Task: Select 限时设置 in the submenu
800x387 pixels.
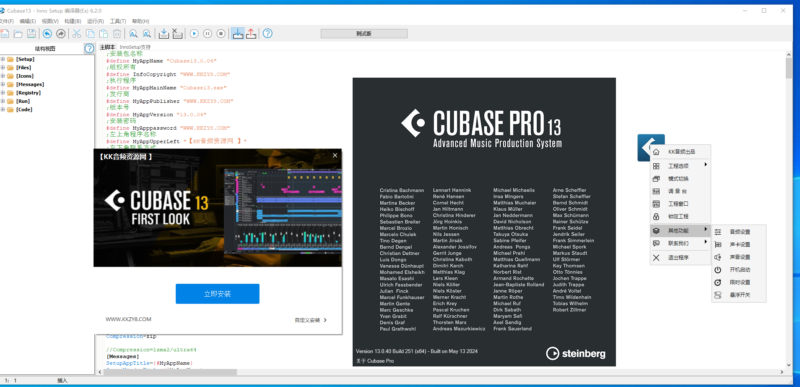Action: pyautogui.click(x=739, y=282)
